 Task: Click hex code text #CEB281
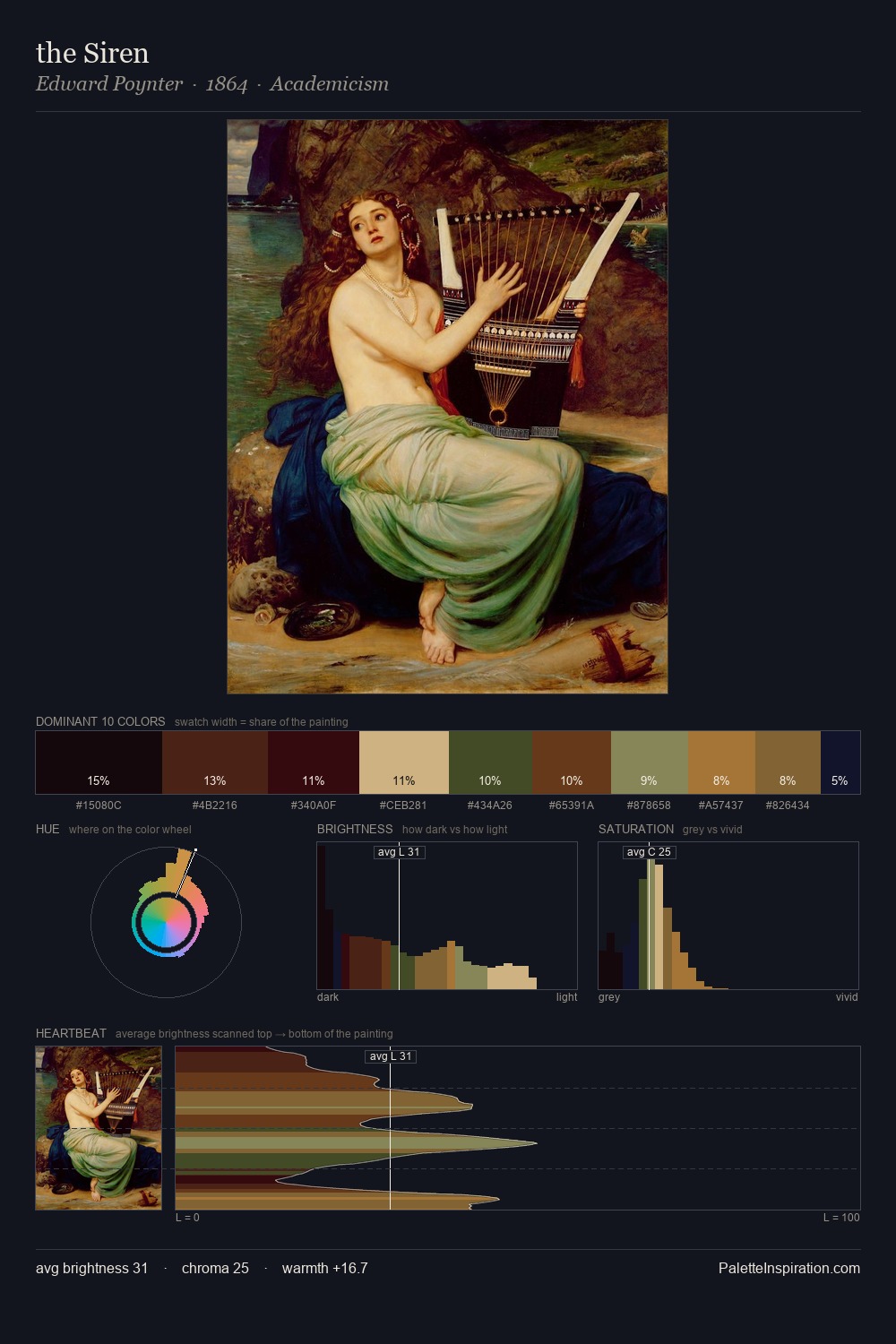403,806
